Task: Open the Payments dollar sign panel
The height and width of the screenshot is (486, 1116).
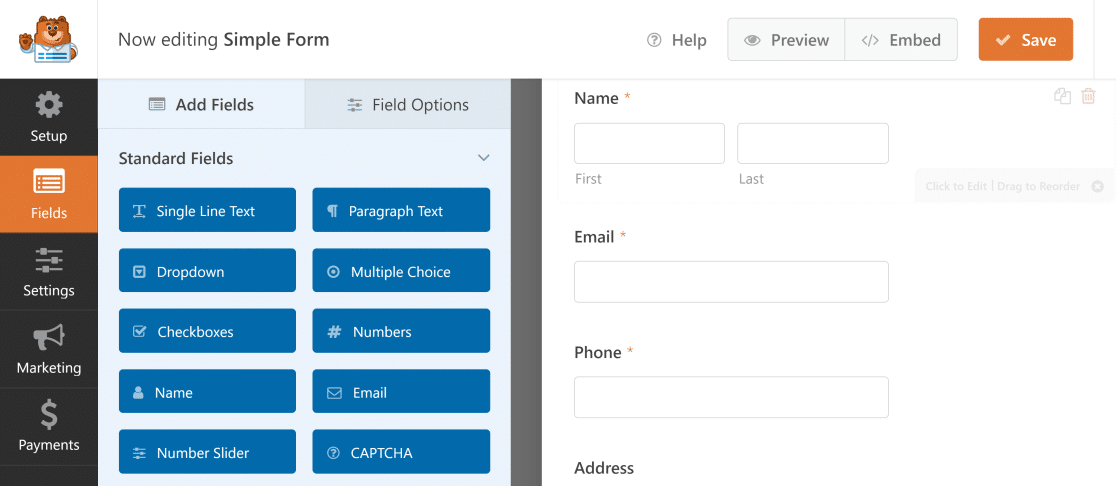Action: [x=48, y=426]
